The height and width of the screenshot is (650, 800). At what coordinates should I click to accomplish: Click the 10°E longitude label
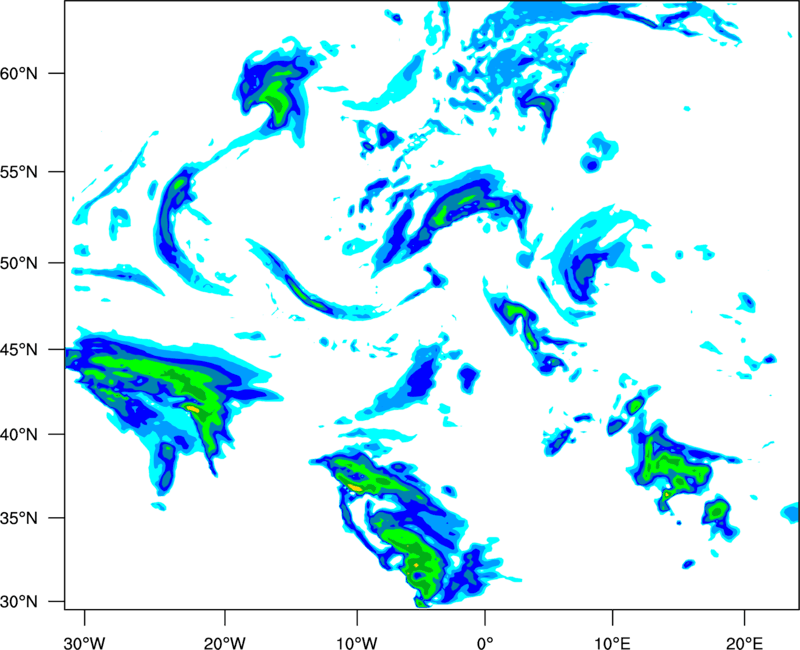[612, 643]
